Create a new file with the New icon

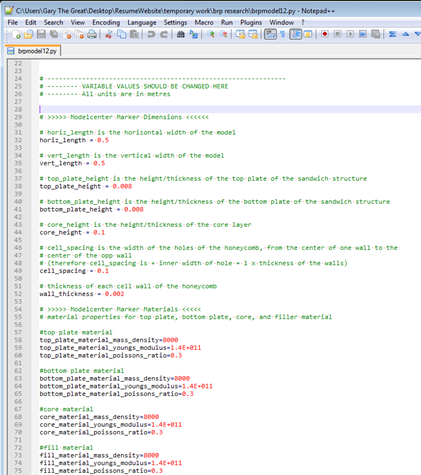coord(16,34)
